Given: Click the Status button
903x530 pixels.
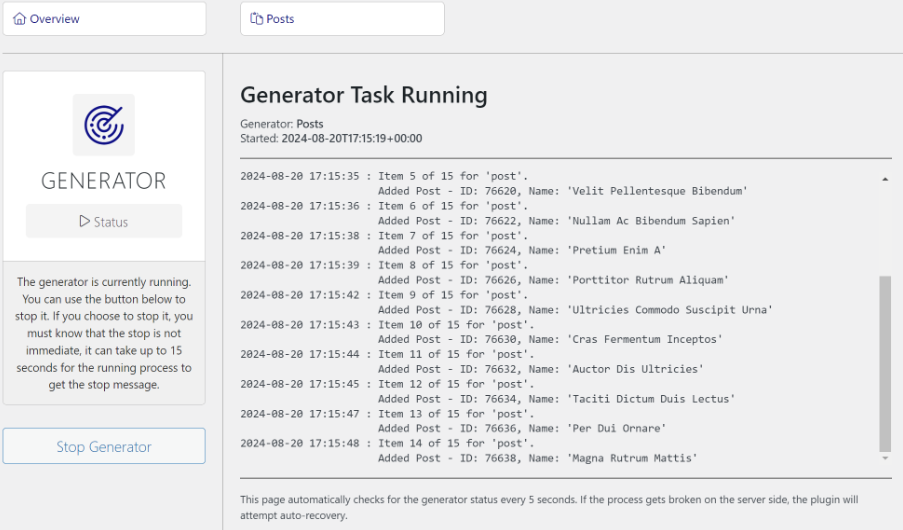Looking at the screenshot, I should [104, 221].
